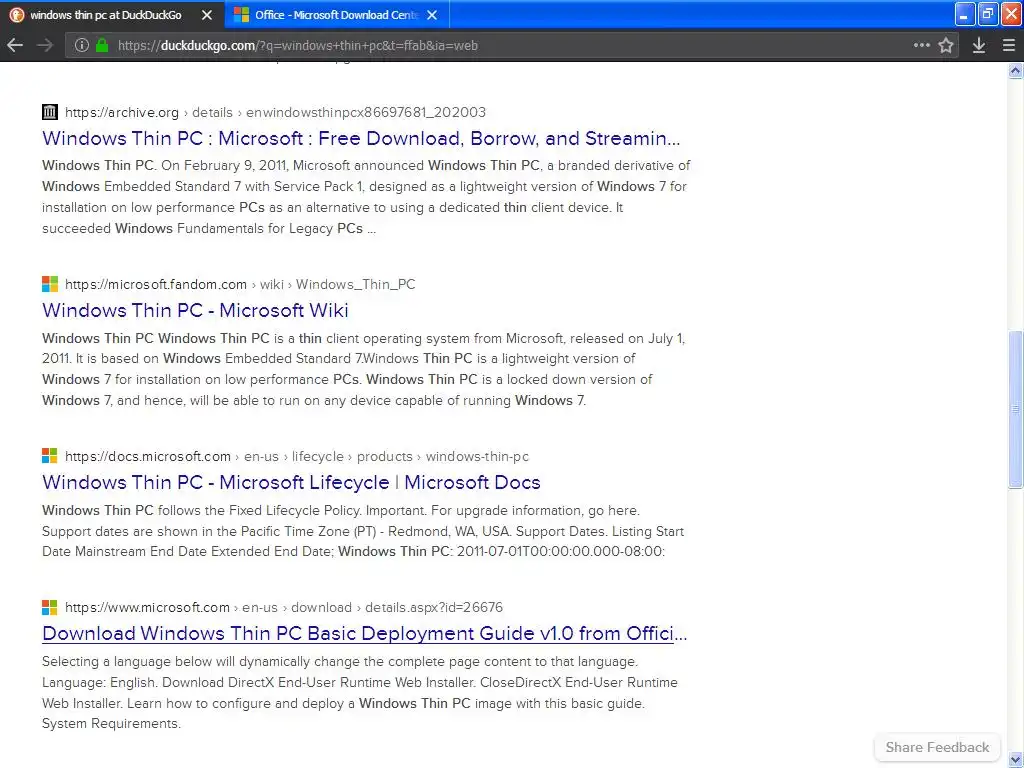Open the site information icon in address bar

(x=82, y=45)
